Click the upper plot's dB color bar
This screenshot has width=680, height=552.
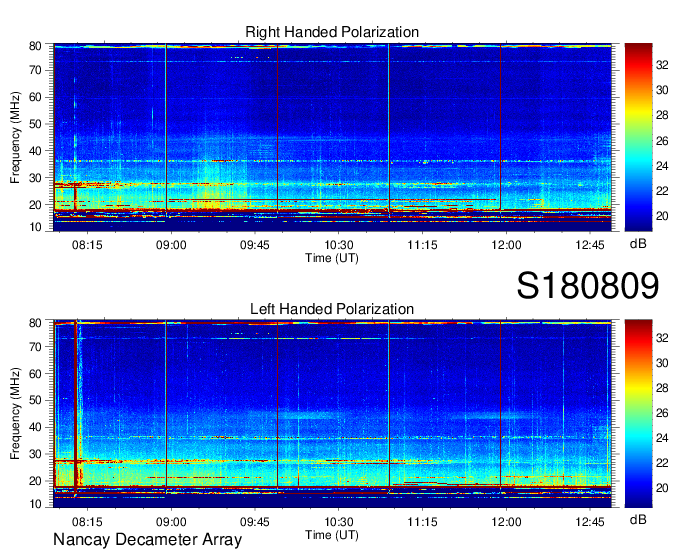(x=638, y=137)
